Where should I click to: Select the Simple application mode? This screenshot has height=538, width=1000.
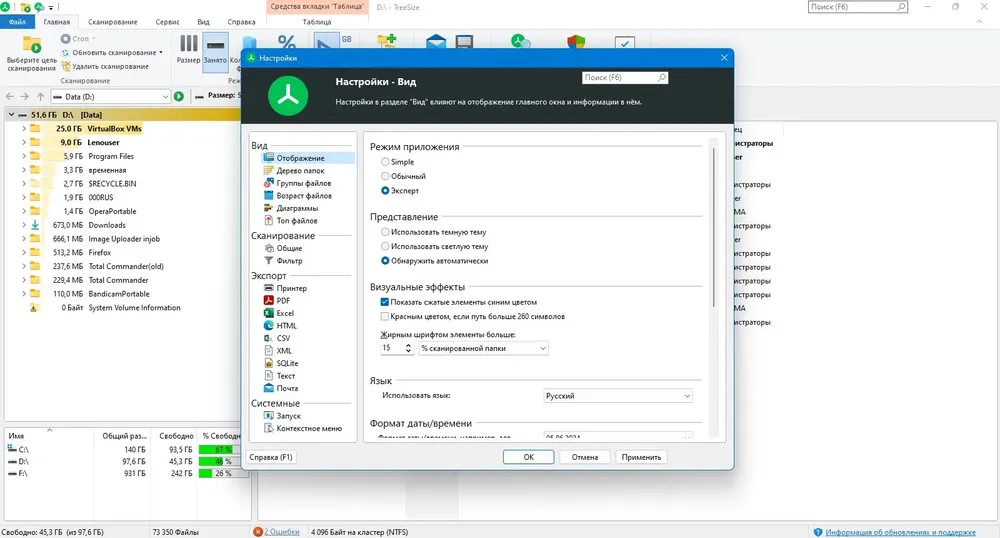[x=385, y=162]
